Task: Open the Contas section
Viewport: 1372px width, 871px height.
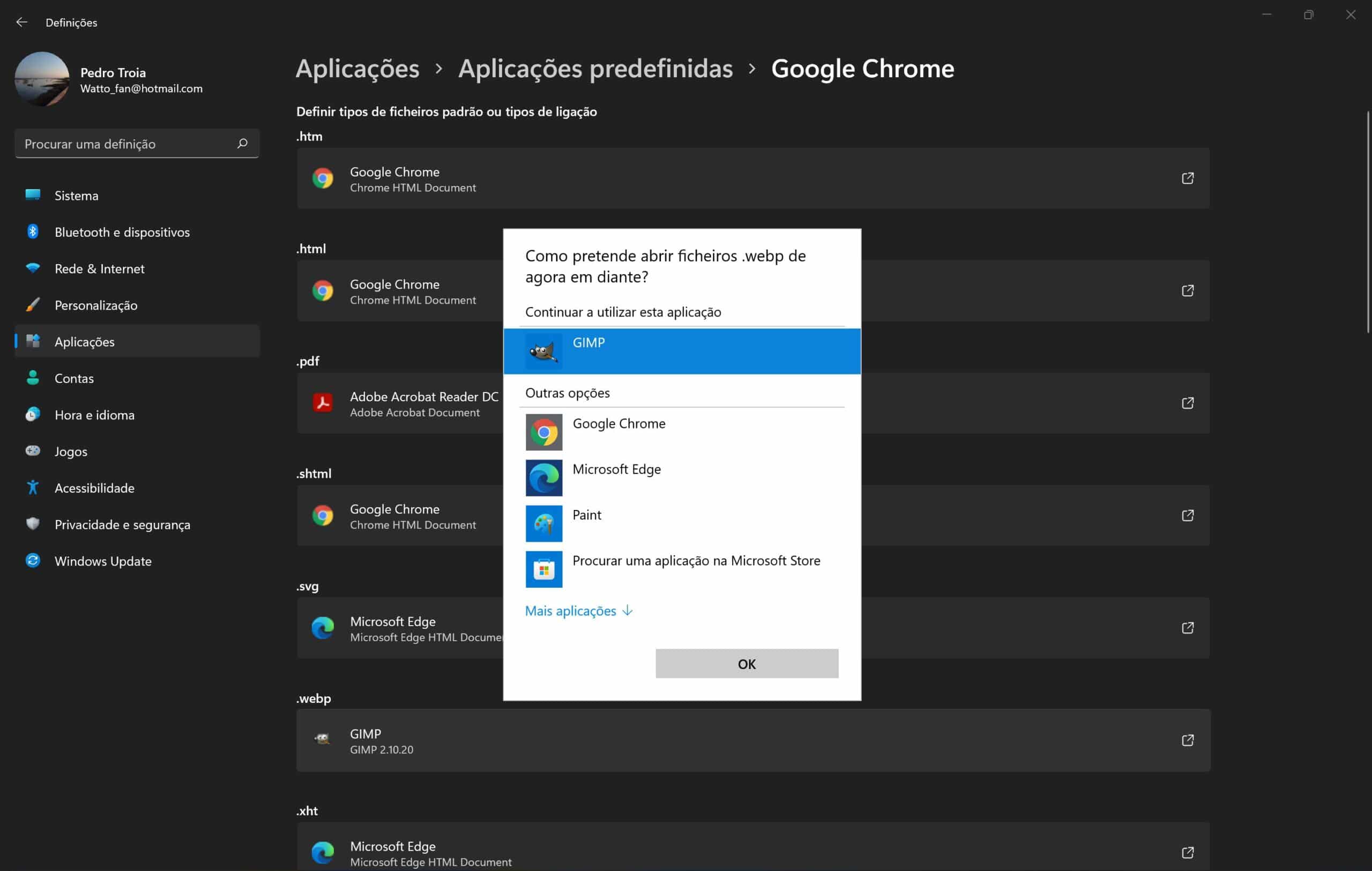Action: (137, 378)
